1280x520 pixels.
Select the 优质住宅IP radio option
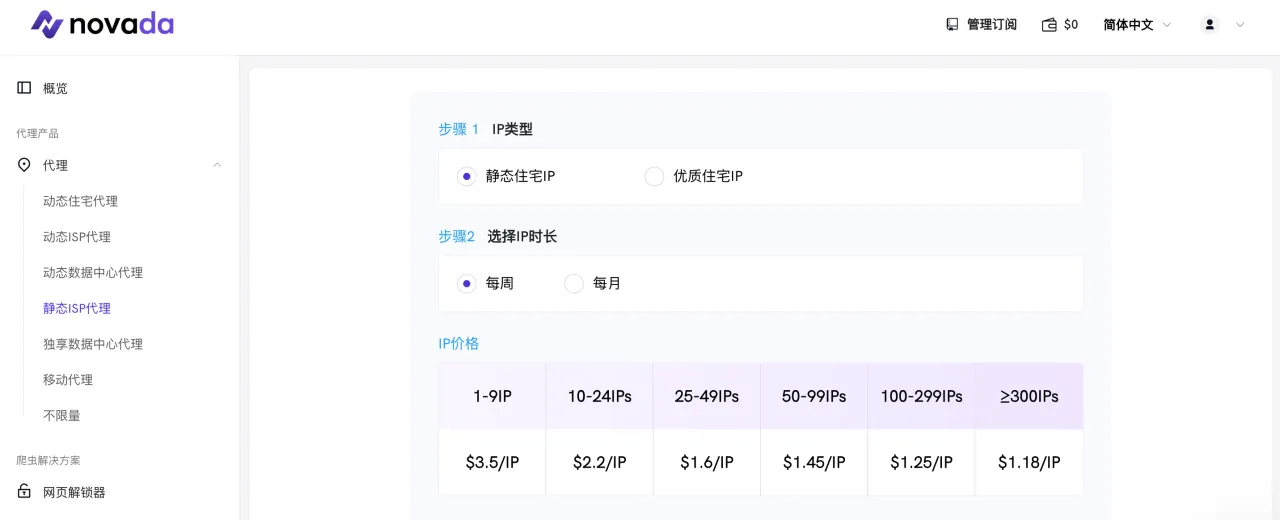click(654, 177)
